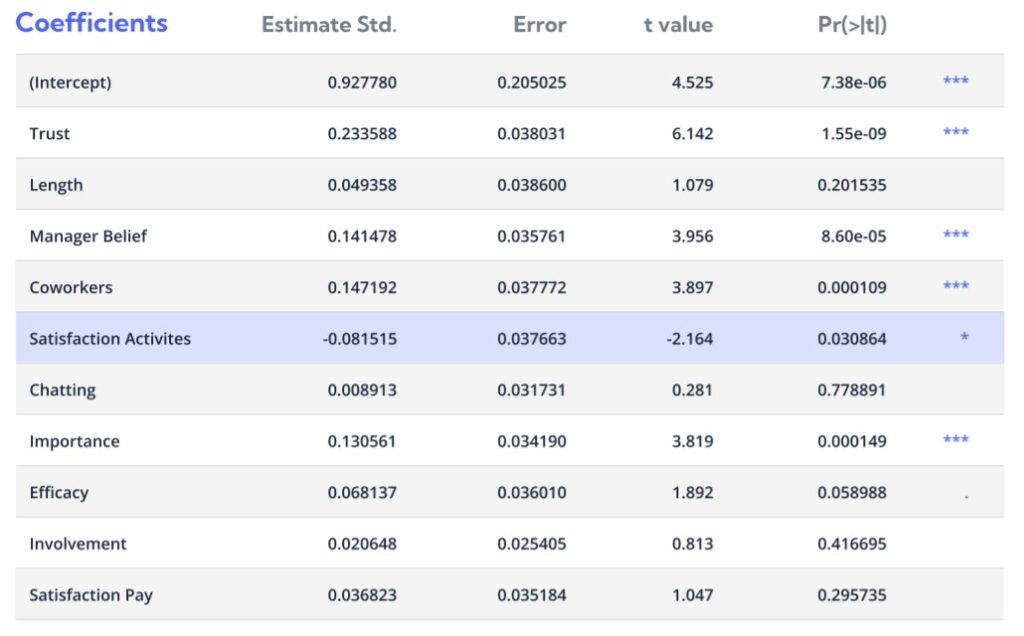
Task: Select the Coworkers row label
Action: coord(71,287)
